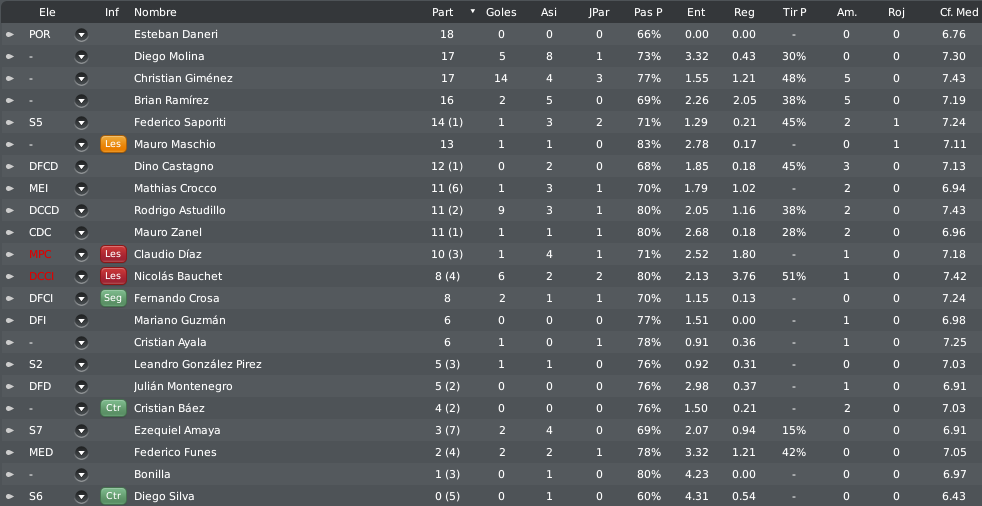Click the Ctr badge next to Diego Silva

[x=113, y=496]
